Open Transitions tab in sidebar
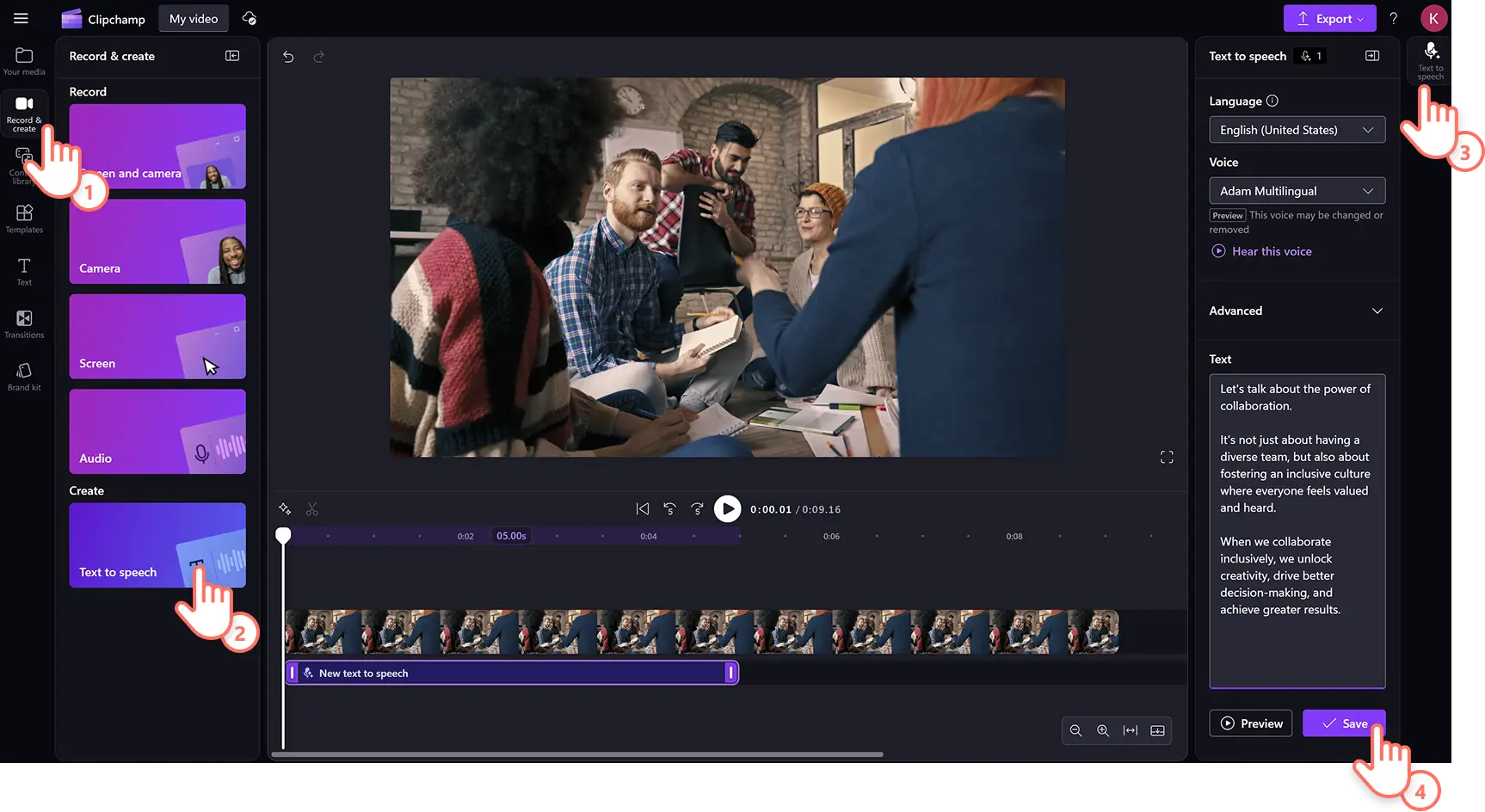 tap(24, 323)
